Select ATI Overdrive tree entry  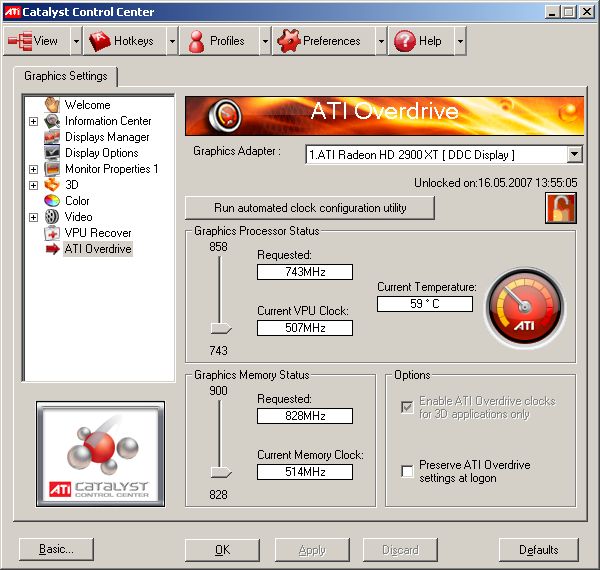tap(98, 249)
